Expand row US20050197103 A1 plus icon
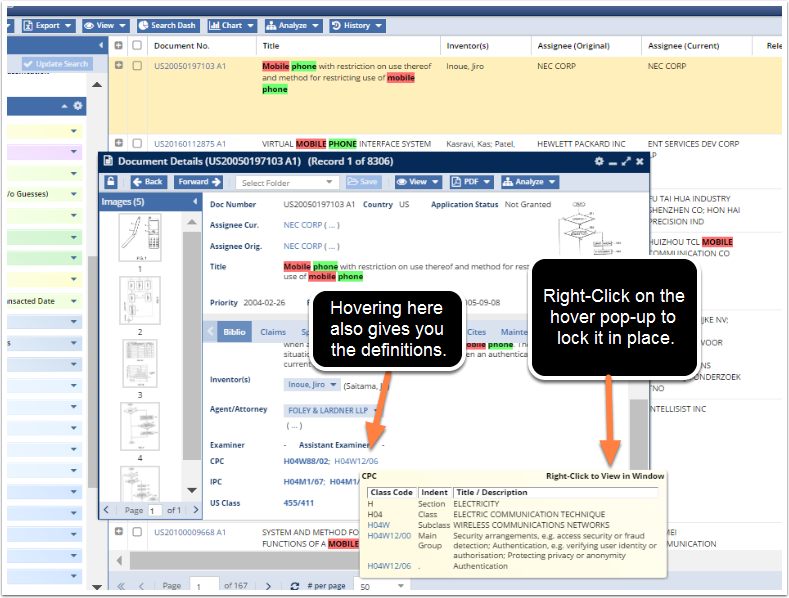The height and width of the screenshot is (598, 789). pos(119,65)
